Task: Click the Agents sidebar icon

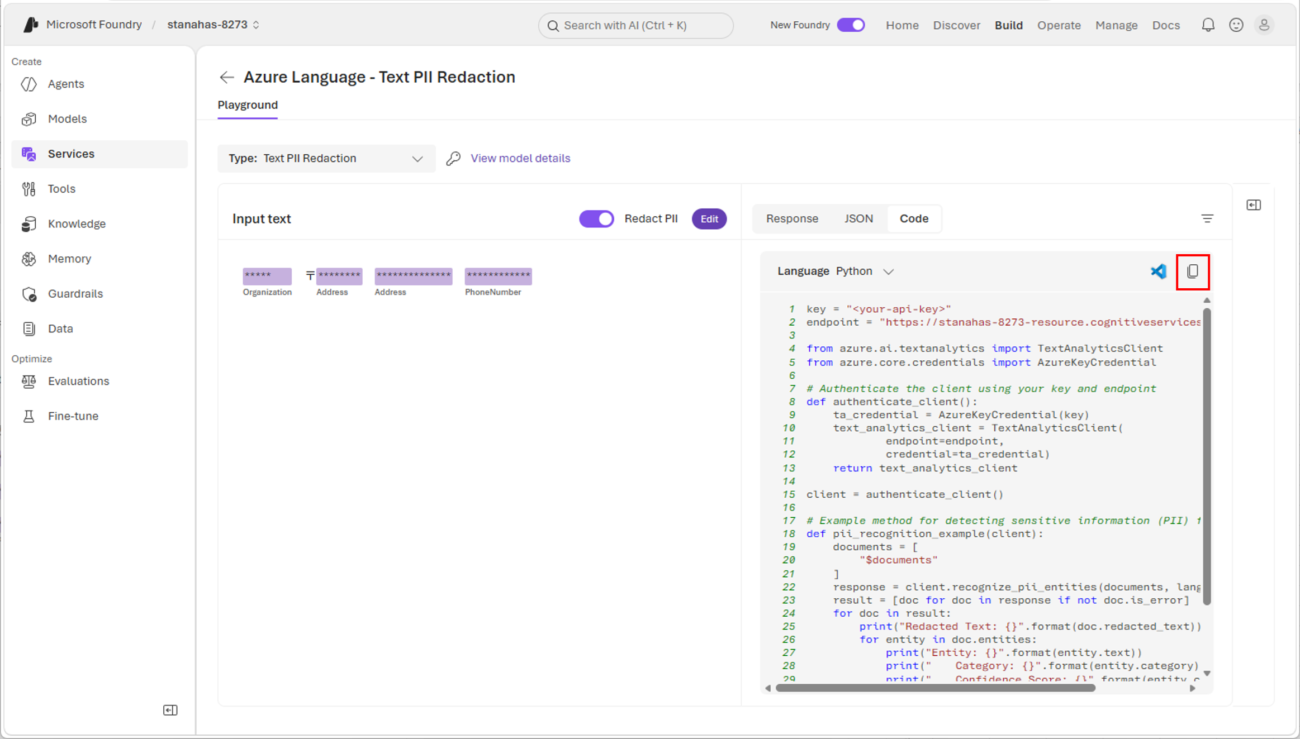Action: 29,84
